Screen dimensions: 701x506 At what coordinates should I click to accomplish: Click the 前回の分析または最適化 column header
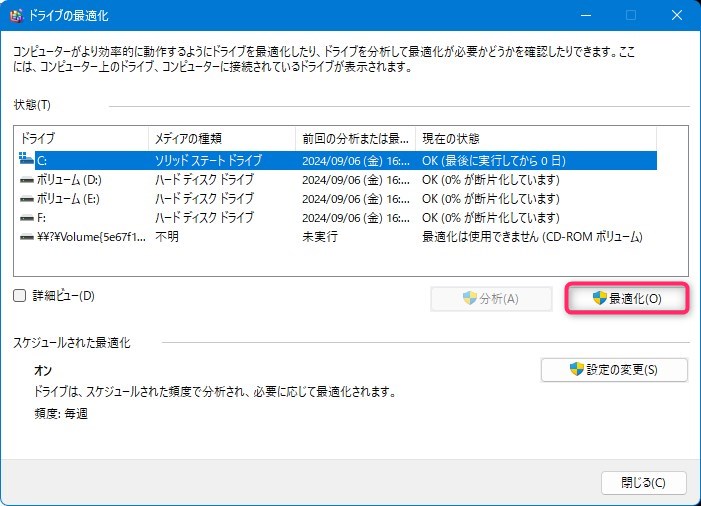pos(355,138)
